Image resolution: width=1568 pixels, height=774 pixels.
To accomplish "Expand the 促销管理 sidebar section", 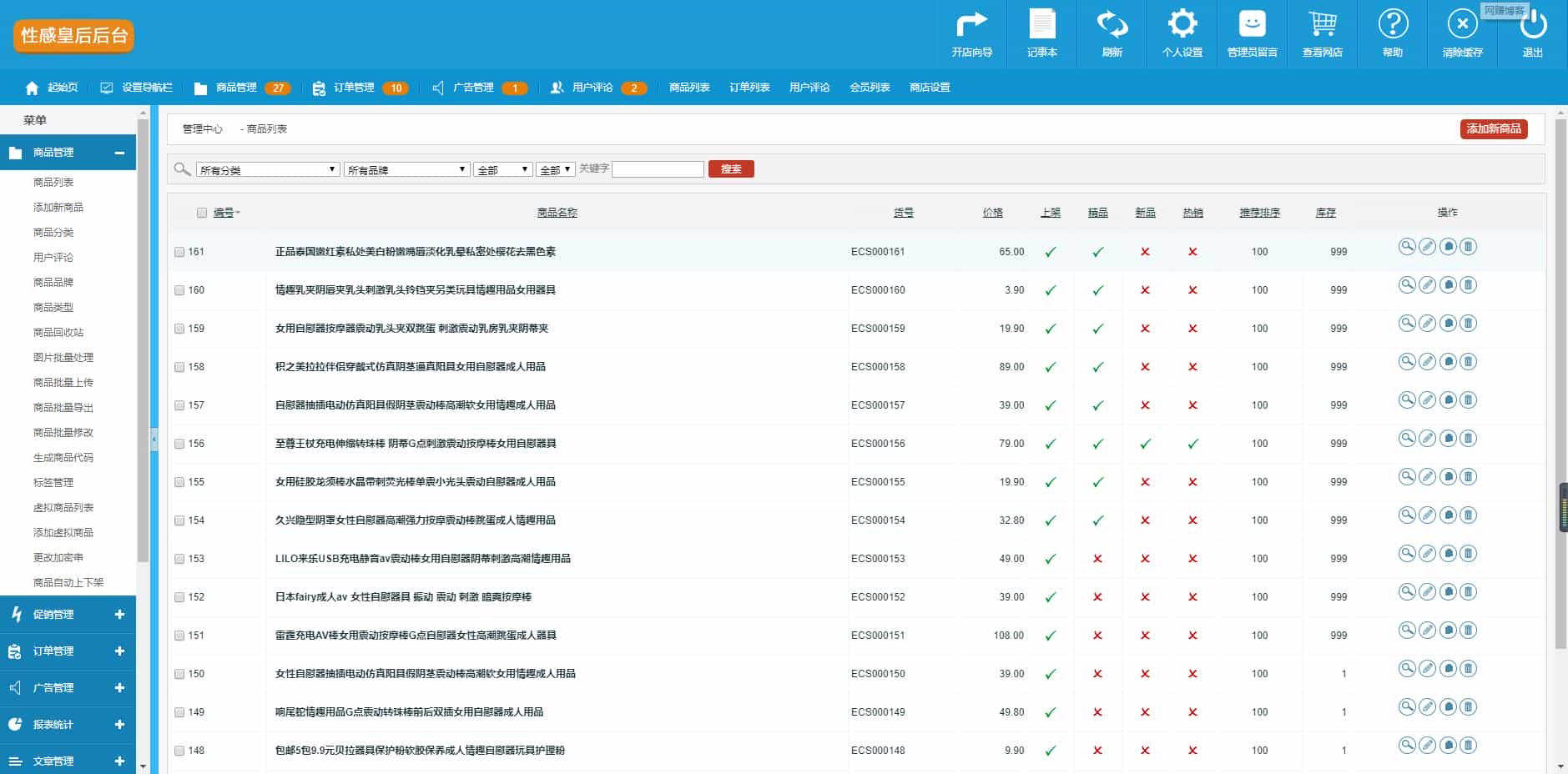I will click(x=68, y=615).
